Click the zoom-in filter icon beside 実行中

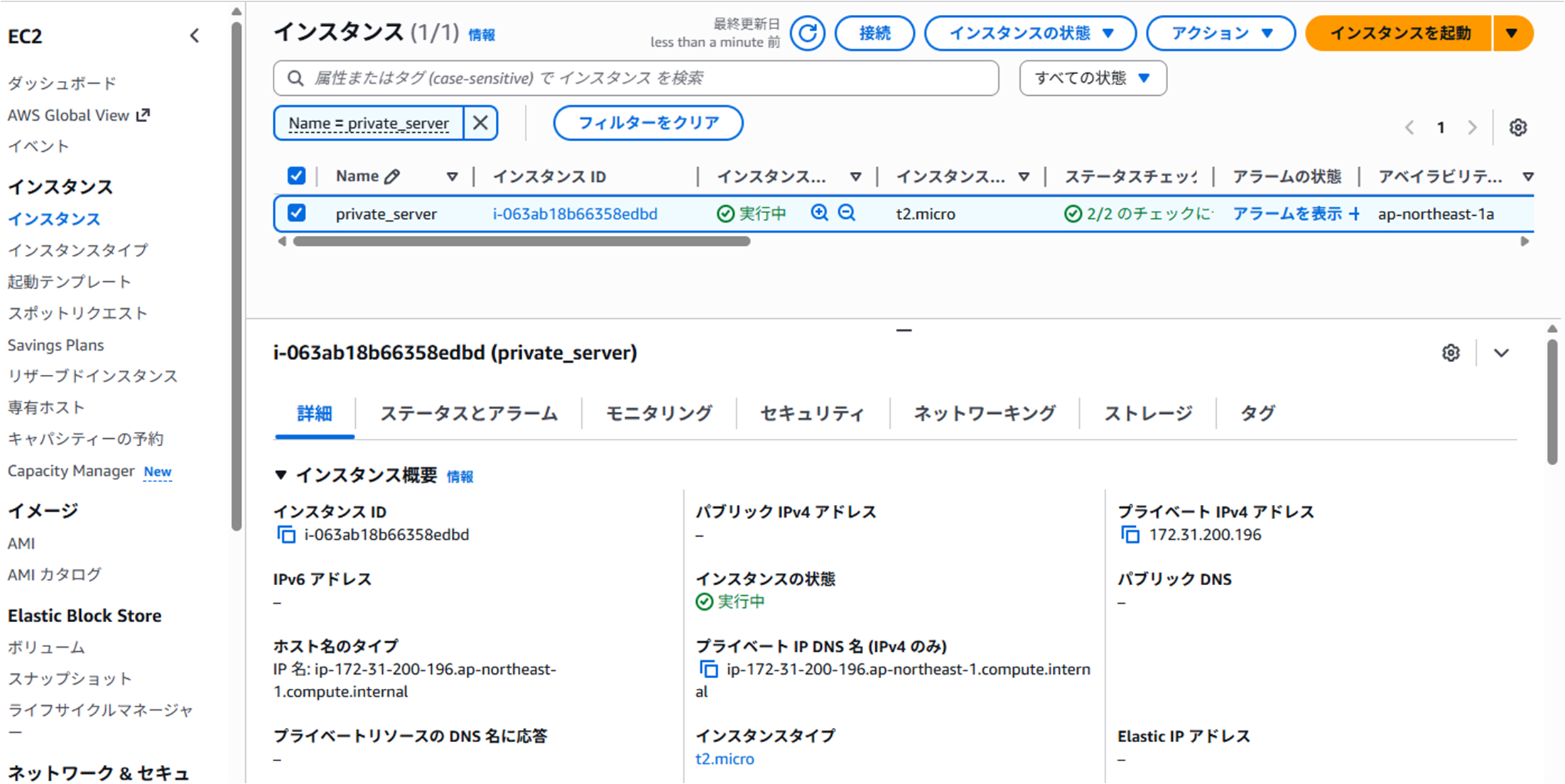point(819,213)
